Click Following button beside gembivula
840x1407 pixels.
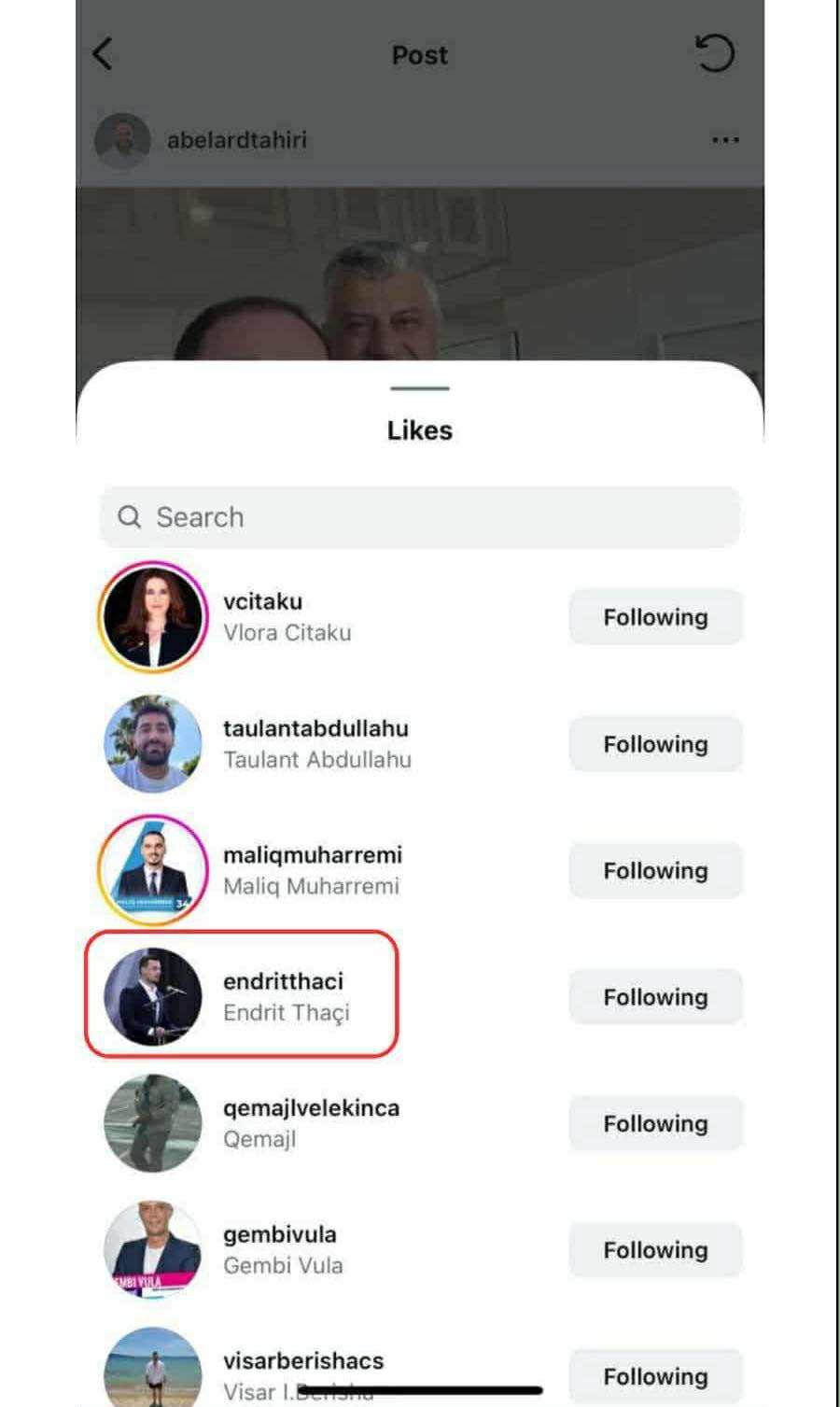point(655,1250)
